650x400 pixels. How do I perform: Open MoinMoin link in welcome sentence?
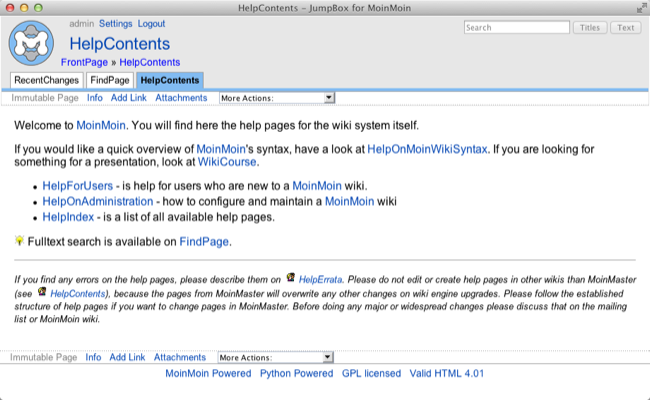[101, 125]
